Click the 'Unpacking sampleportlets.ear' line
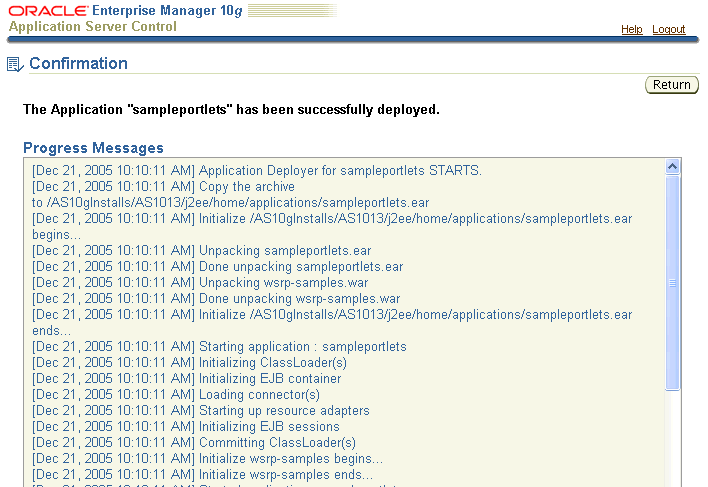The width and height of the screenshot is (708, 487). click(x=202, y=250)
